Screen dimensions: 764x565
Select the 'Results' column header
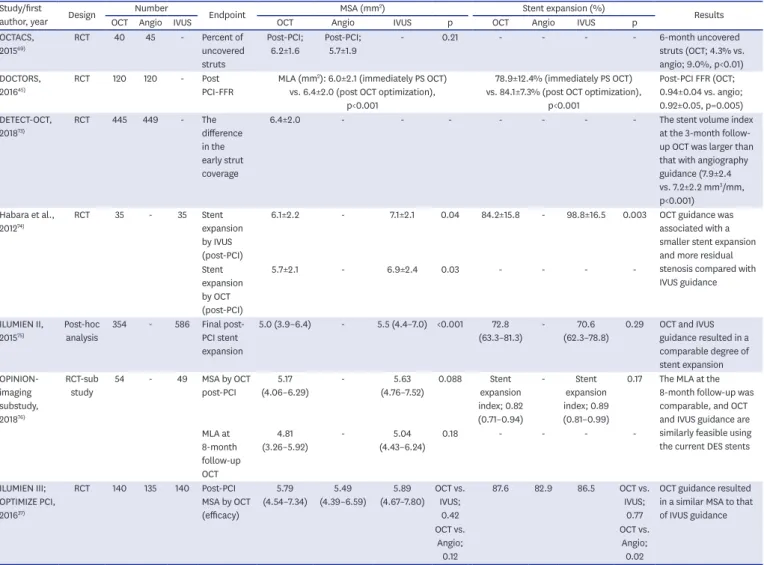(x=708, y=15)
